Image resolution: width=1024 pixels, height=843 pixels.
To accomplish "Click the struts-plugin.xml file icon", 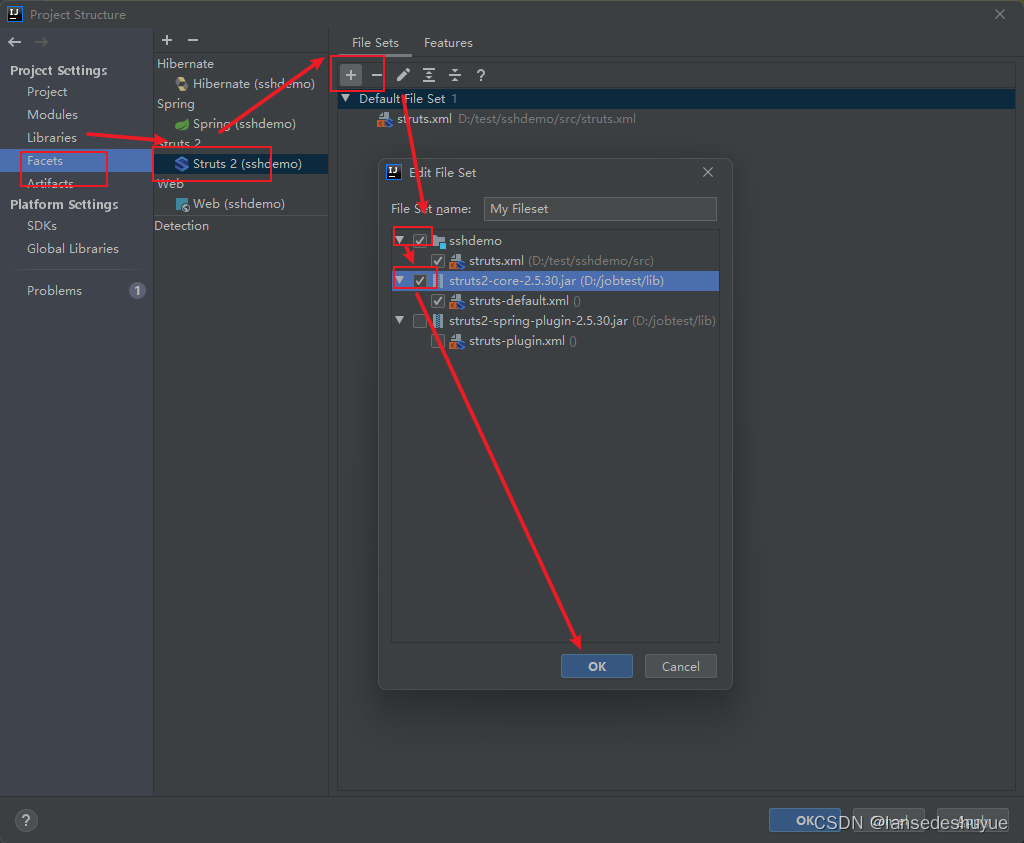I will tap(457, 342).
